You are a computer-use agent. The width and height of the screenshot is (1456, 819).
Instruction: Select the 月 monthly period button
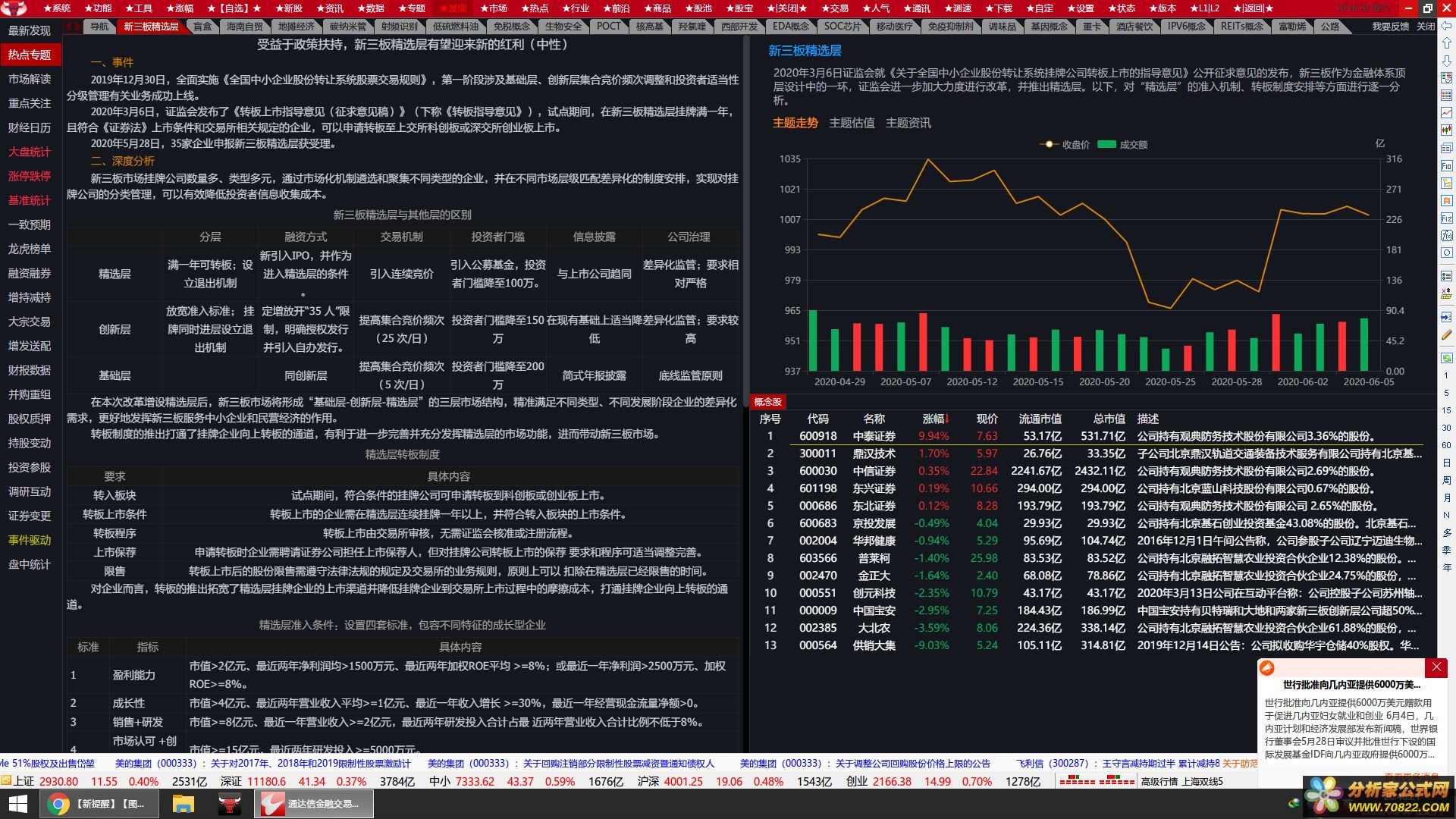click(x=1446, y=497)
